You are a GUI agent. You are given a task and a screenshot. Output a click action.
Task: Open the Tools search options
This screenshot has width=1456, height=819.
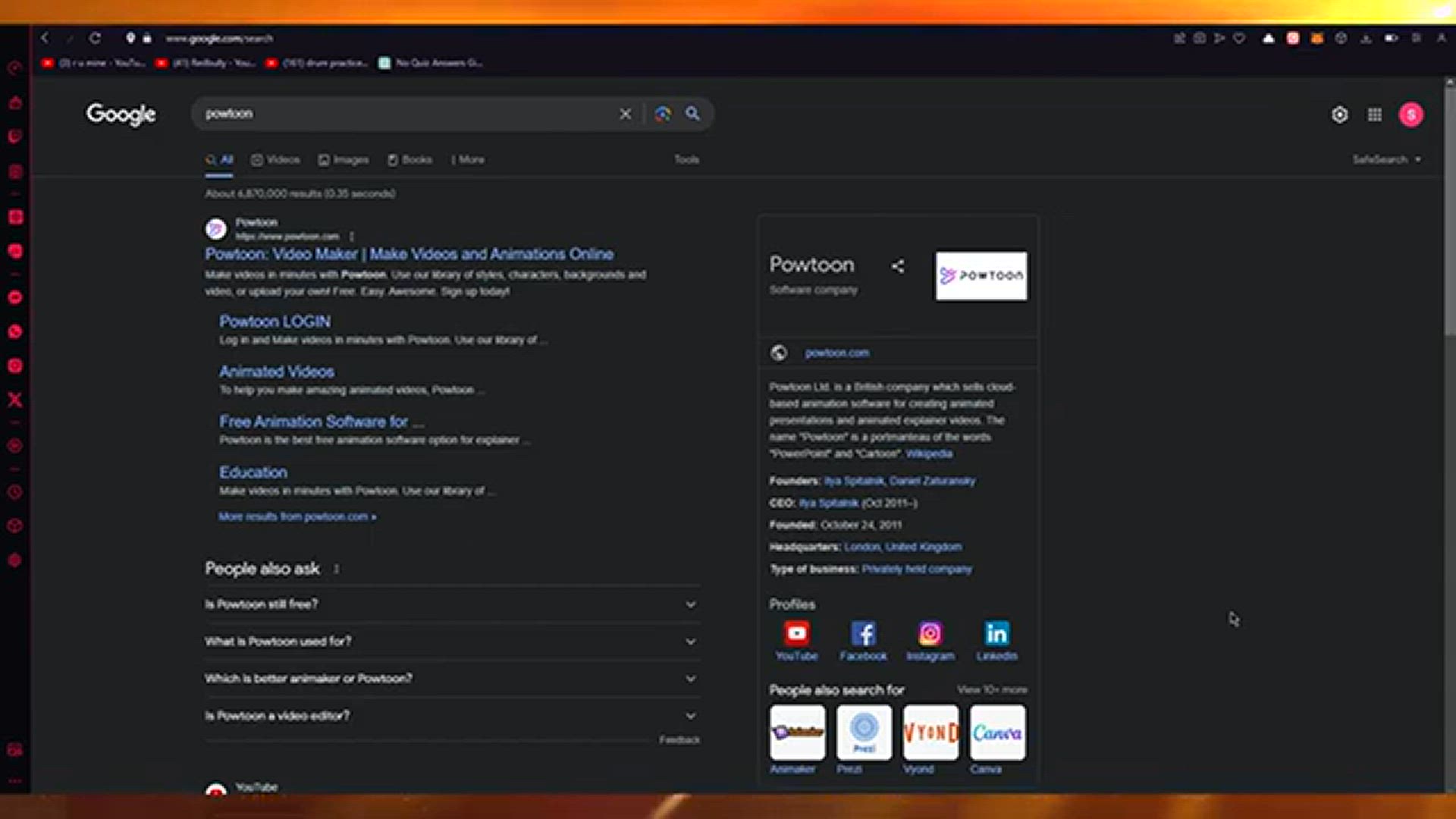coord(687,160)
